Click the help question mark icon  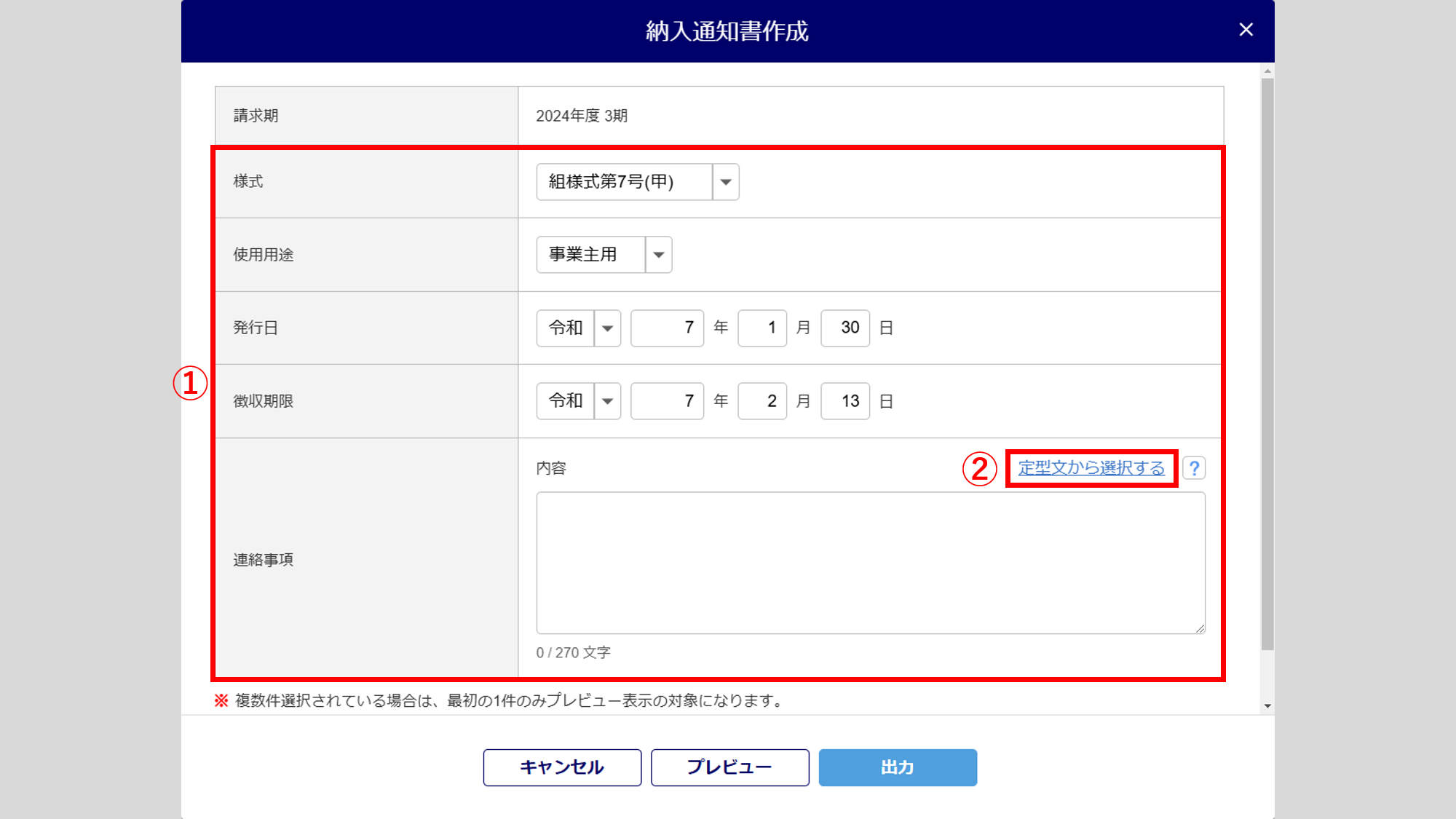1194,468
